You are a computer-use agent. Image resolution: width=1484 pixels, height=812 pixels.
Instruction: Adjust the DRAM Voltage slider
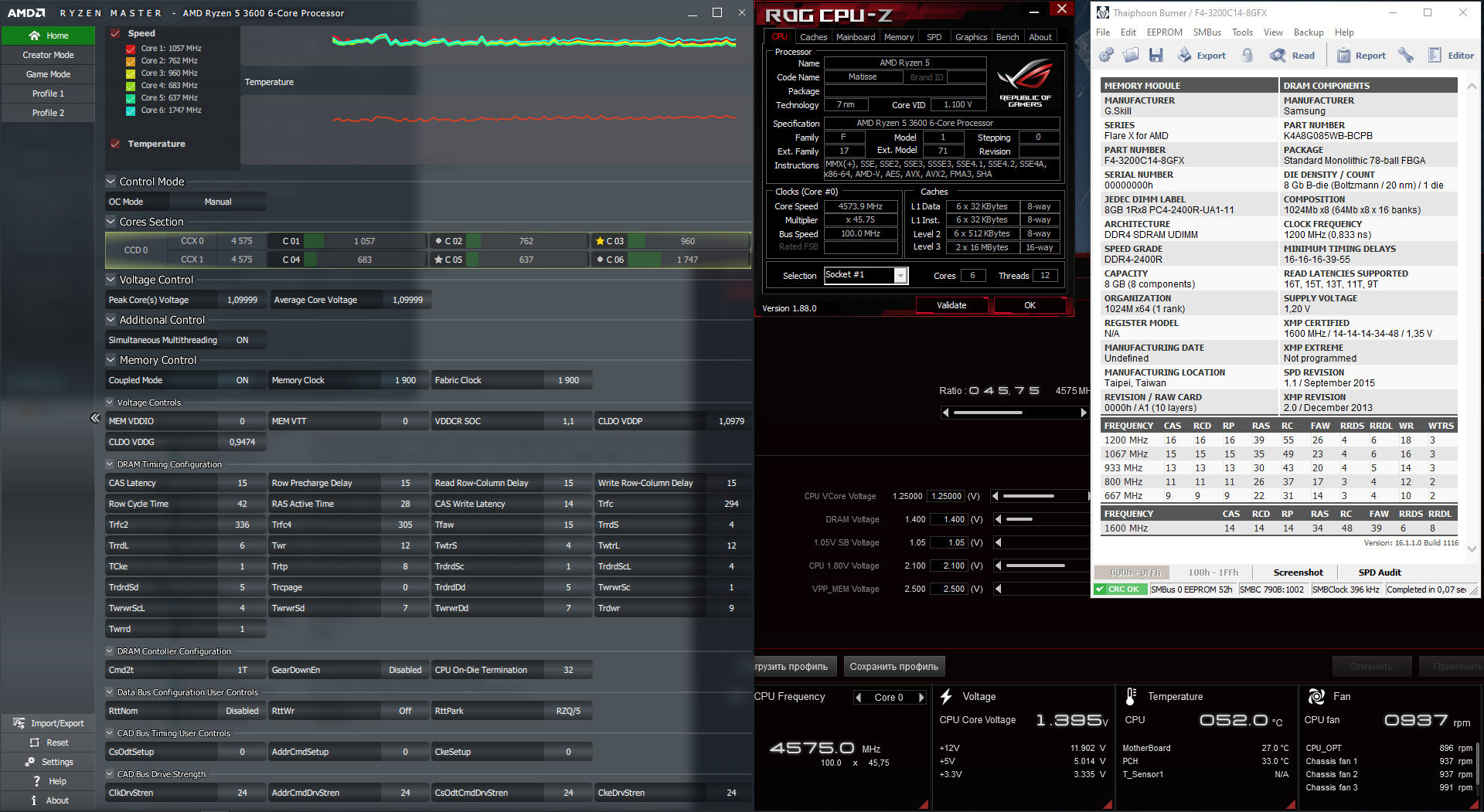tap(1040, 519)
